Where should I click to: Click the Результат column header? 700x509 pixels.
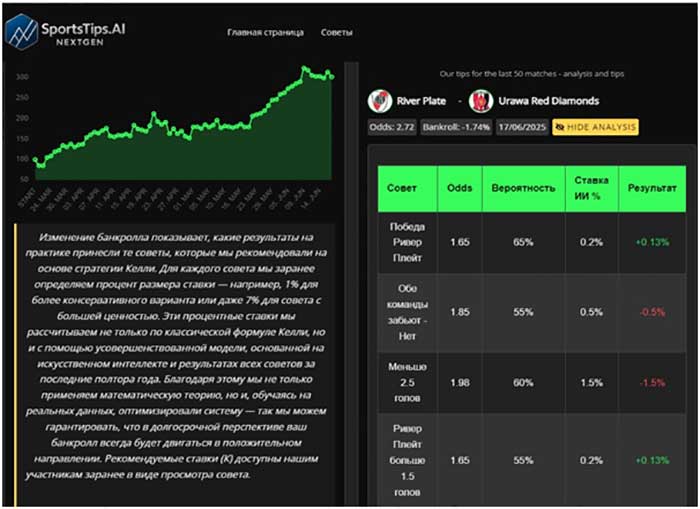click(x=651, y=188)
